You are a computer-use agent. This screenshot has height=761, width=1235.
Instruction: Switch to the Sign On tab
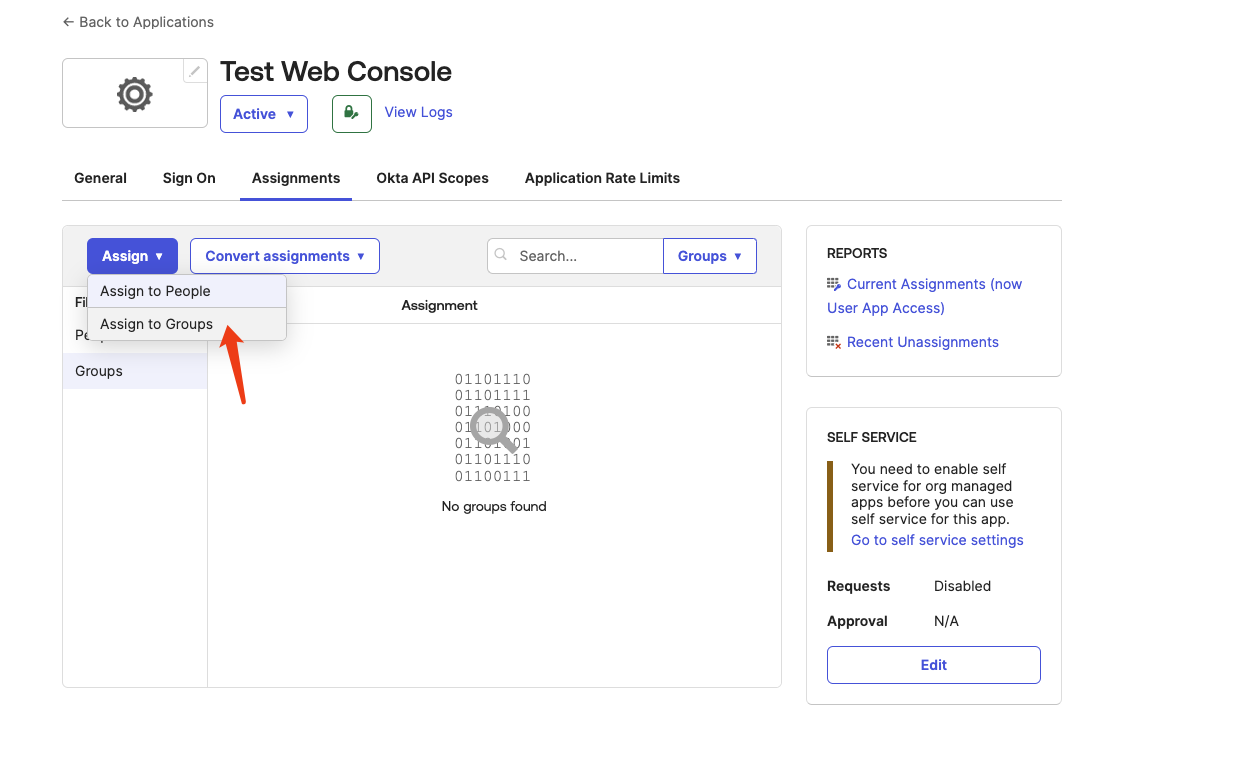point(189,178)
